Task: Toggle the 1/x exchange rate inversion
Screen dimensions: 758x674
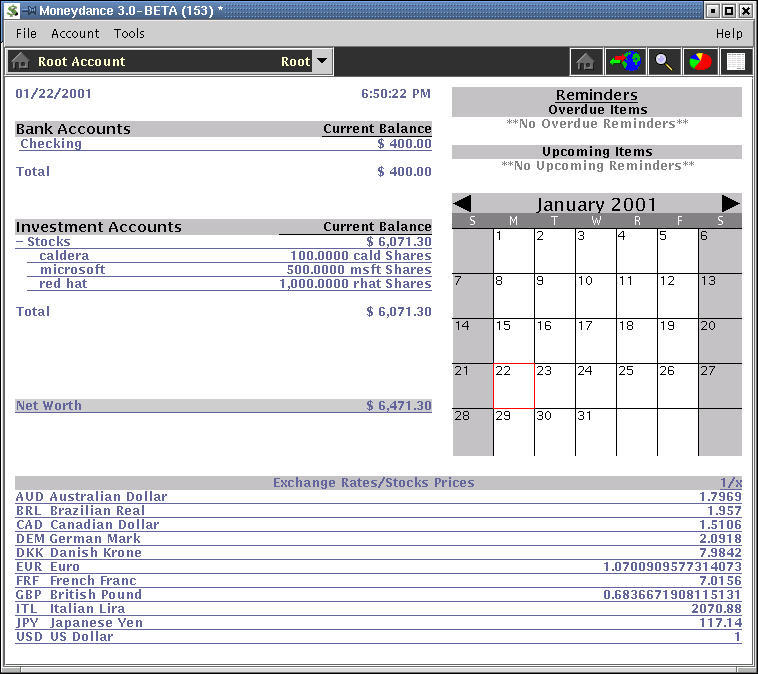Action: coord(730,483)
